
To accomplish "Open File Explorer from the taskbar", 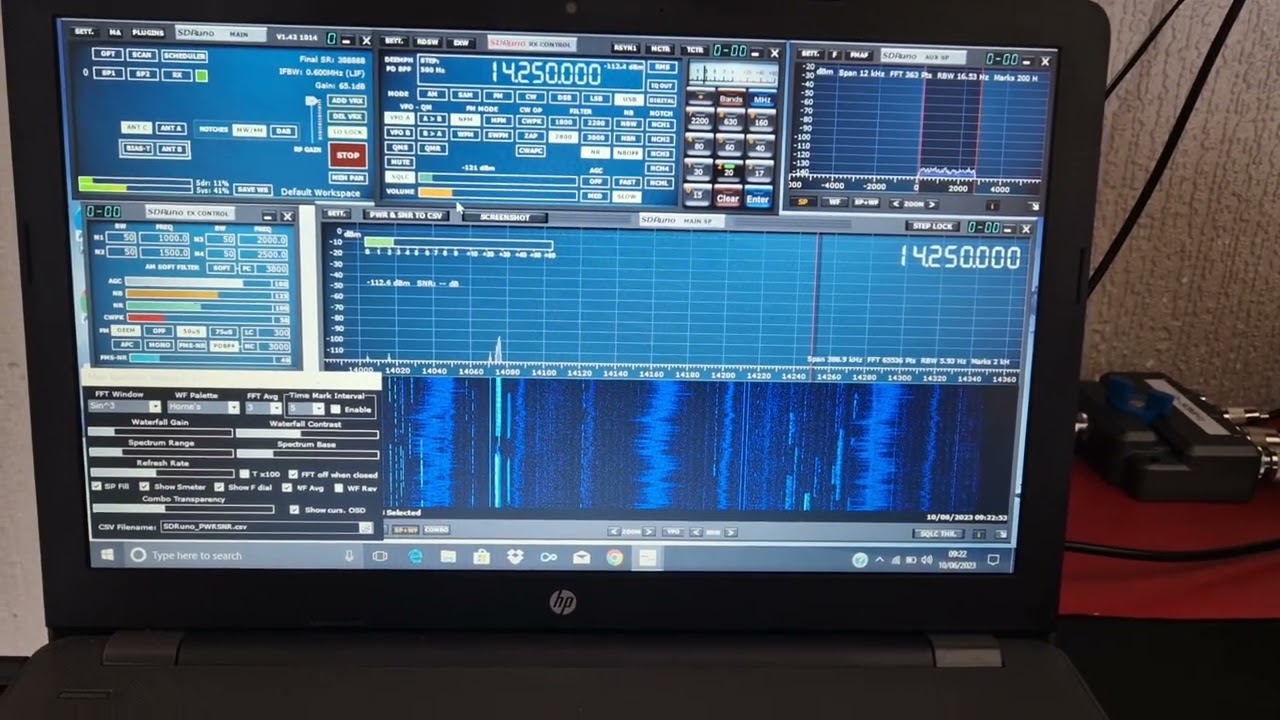I will click(x=448, y=556).
